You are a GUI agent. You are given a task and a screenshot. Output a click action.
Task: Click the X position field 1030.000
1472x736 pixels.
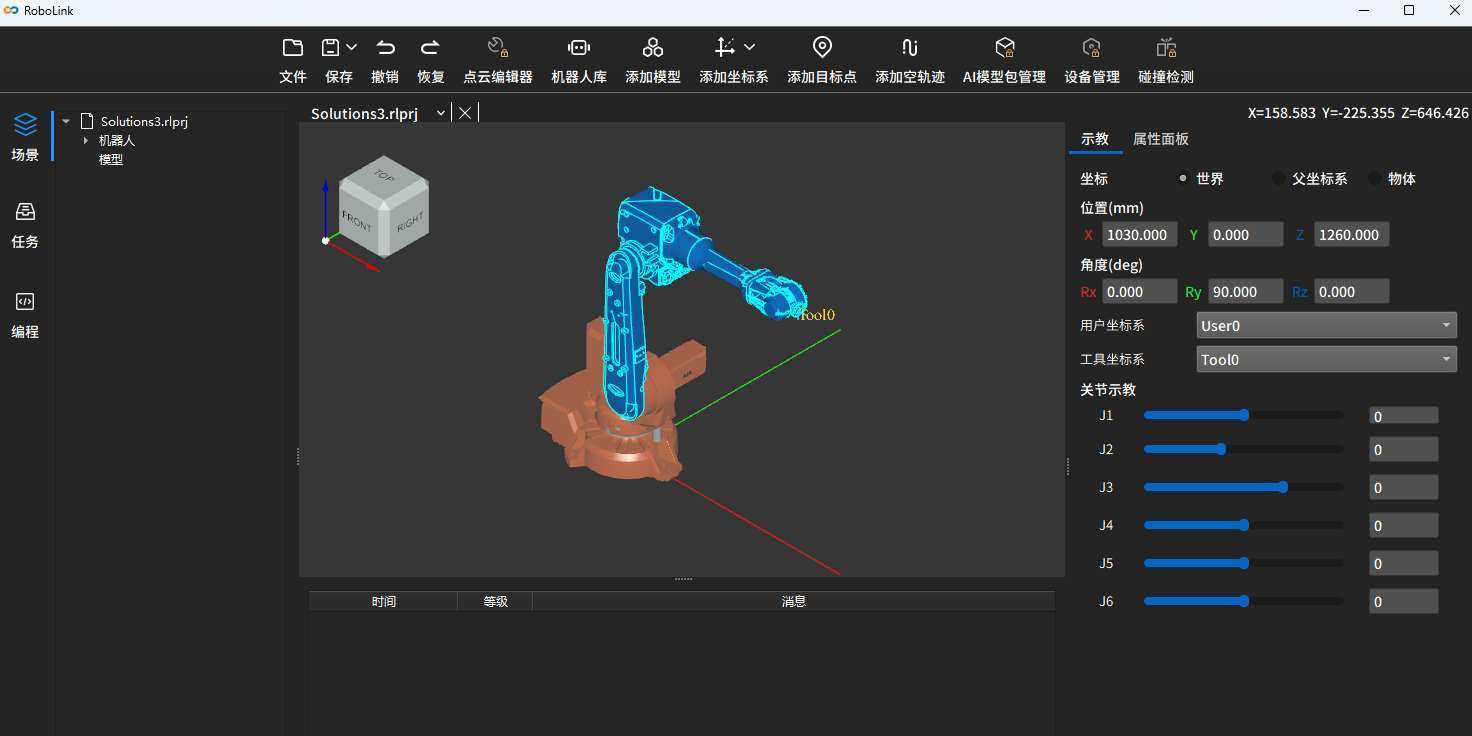[1140, 235]
